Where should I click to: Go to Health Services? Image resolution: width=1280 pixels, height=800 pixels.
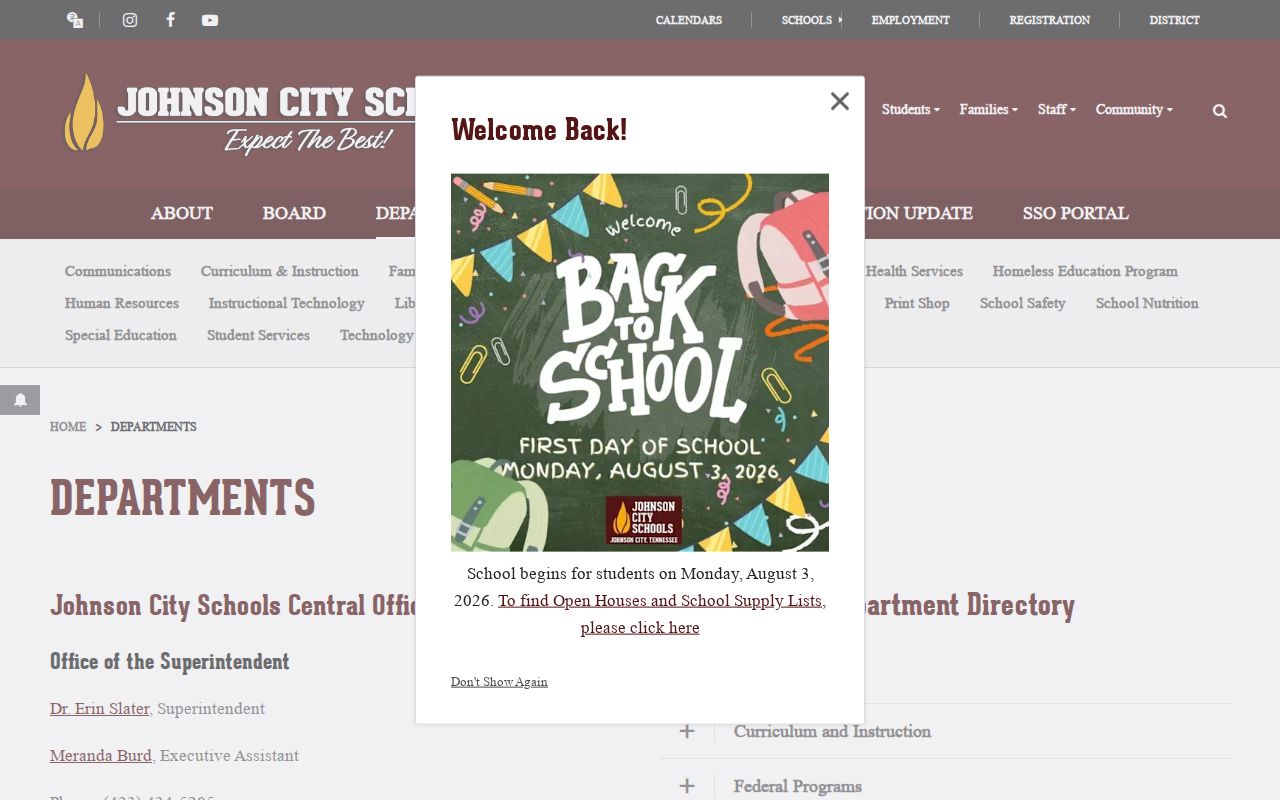(914, 271)
